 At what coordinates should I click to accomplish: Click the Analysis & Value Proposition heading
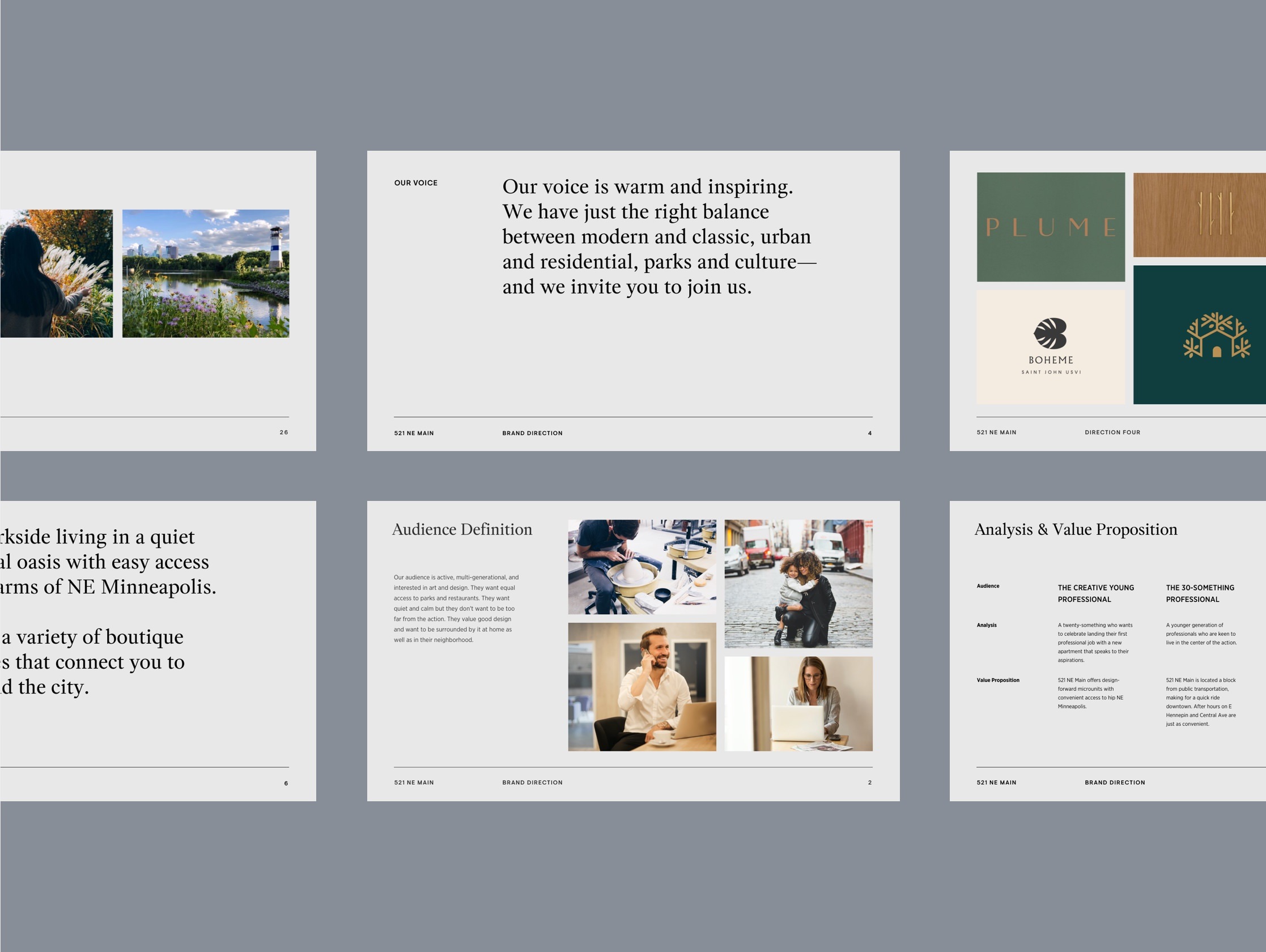[1076, 529]
